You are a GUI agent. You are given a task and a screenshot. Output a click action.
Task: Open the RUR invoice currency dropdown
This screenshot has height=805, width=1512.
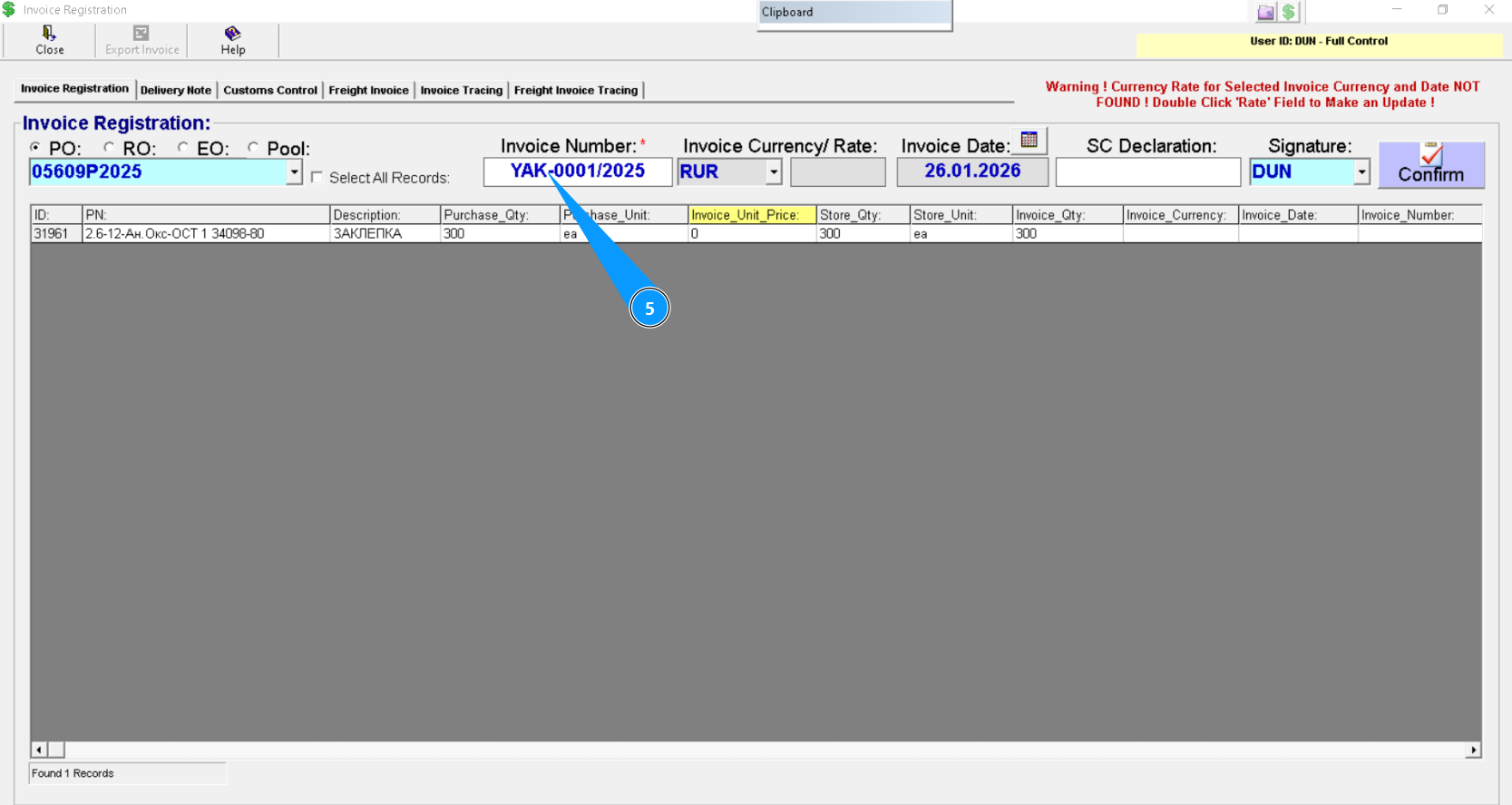coord(774,172)
